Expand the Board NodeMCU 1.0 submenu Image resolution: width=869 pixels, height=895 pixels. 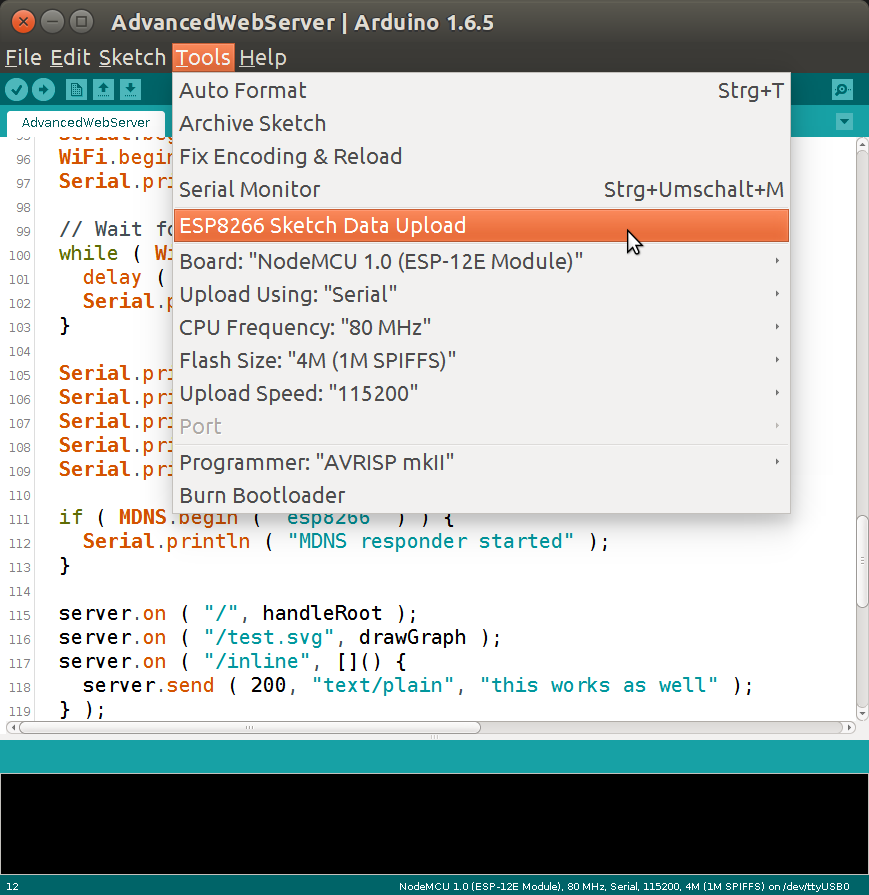pos(481,261)
